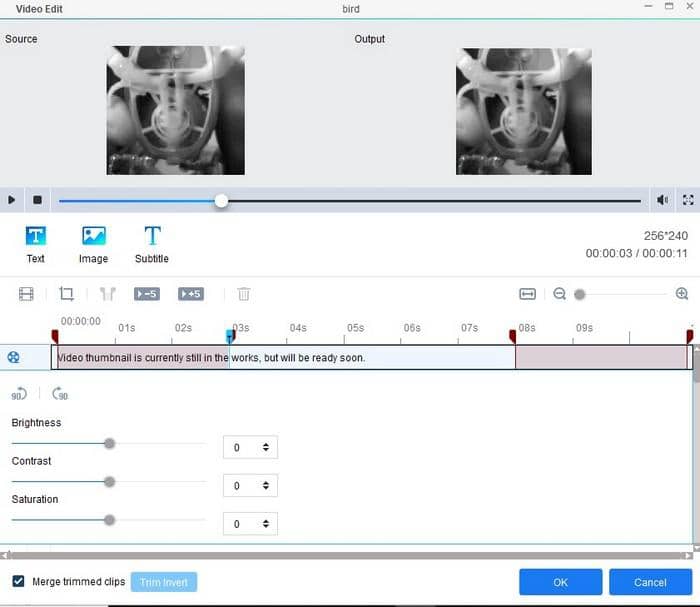This screenshot has width=700, height=607.
Task: Click the split clip icon
Action: [x=108, y=294]
